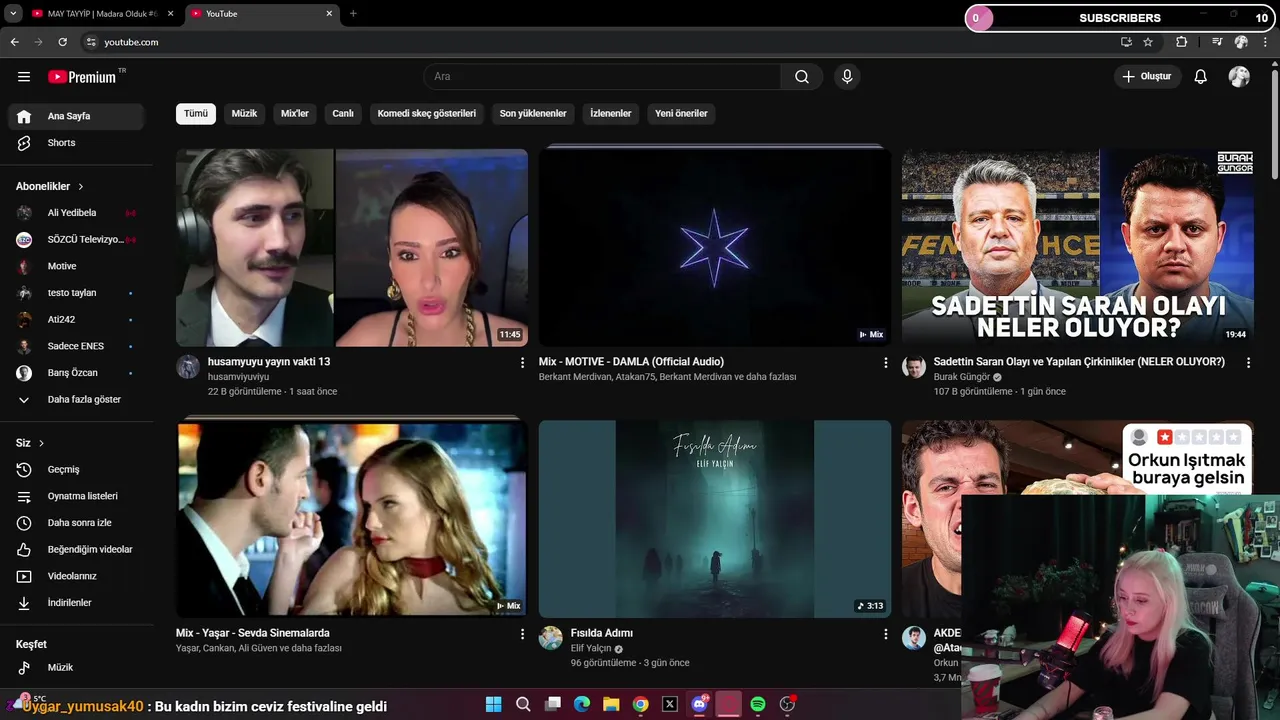The image size is (1280, 720).
Task: Open more options for Fısılda Adımı
Action: [885, 634]
